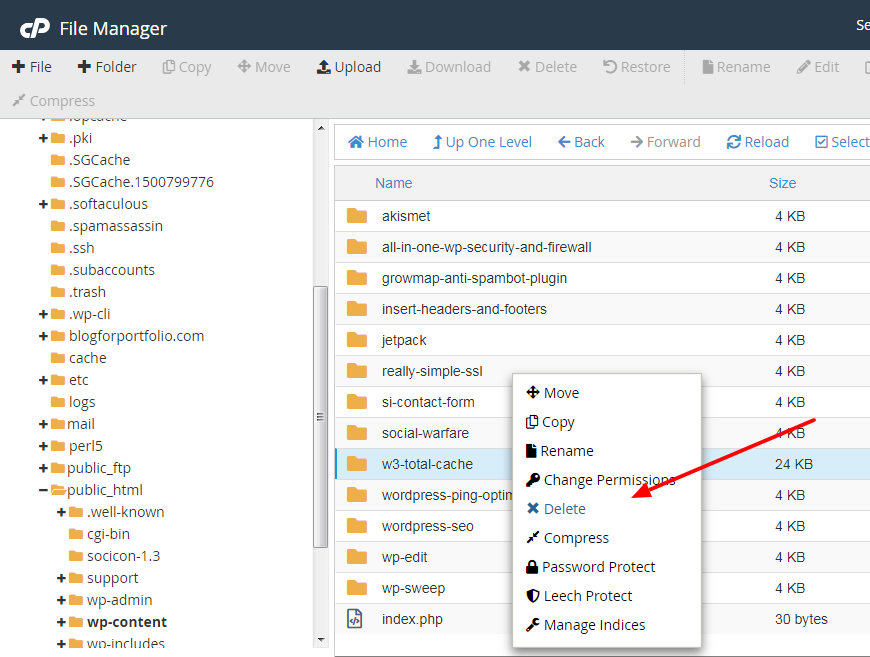Click the Copy toolbar button
This screenshot has height=657, width=870.
click(186, 67)
